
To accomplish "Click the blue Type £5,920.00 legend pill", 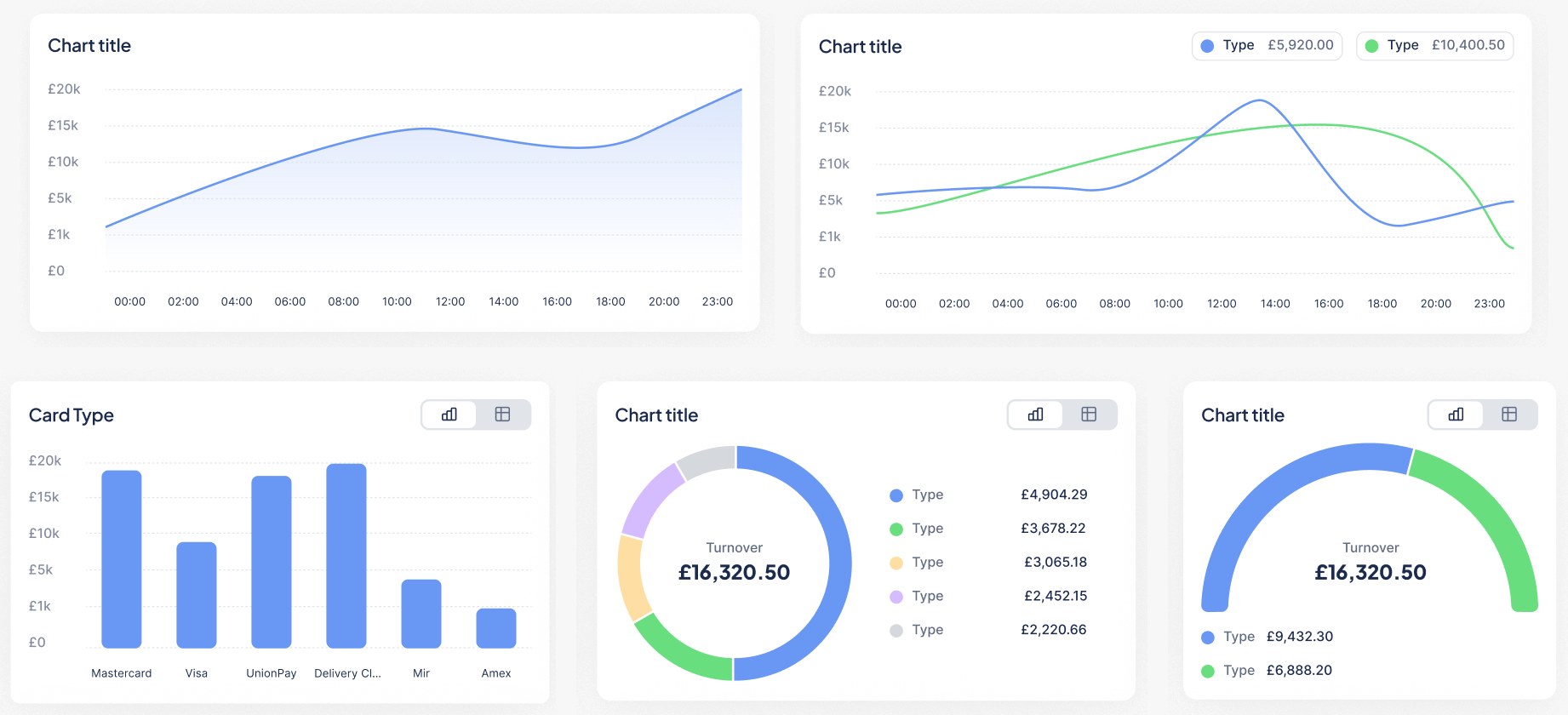I will (1267, 46).
